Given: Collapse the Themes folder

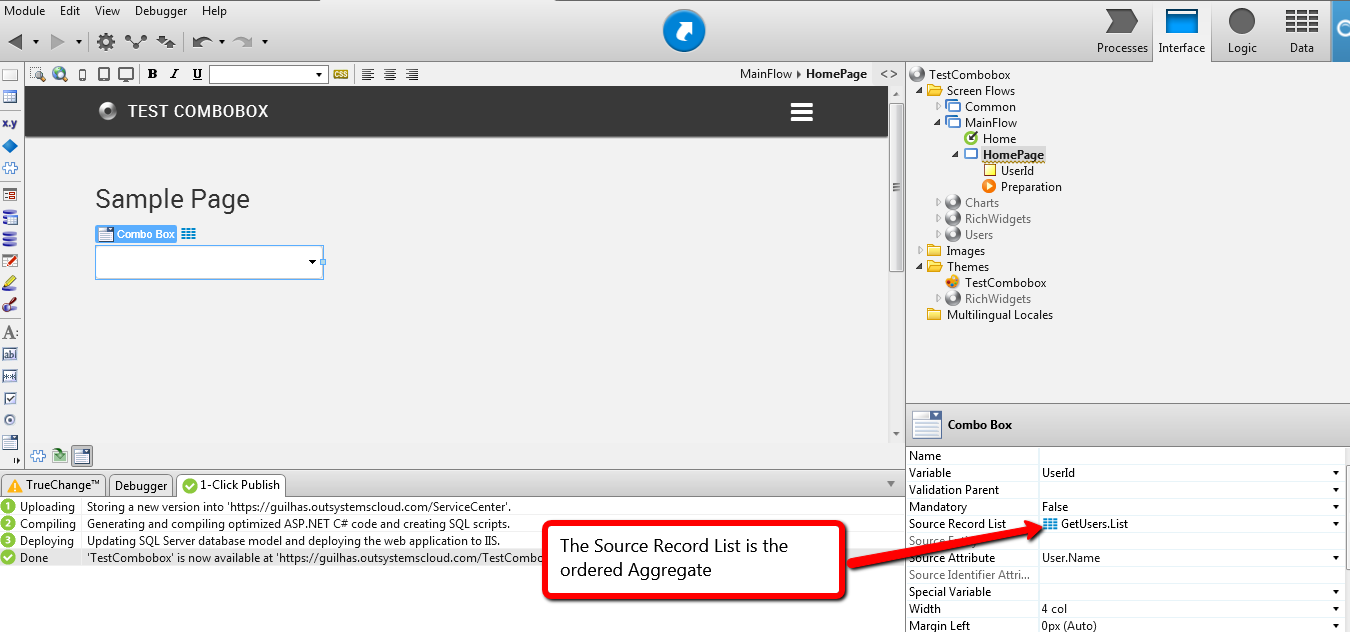Looking at the screenshot, I should (920, 267).
